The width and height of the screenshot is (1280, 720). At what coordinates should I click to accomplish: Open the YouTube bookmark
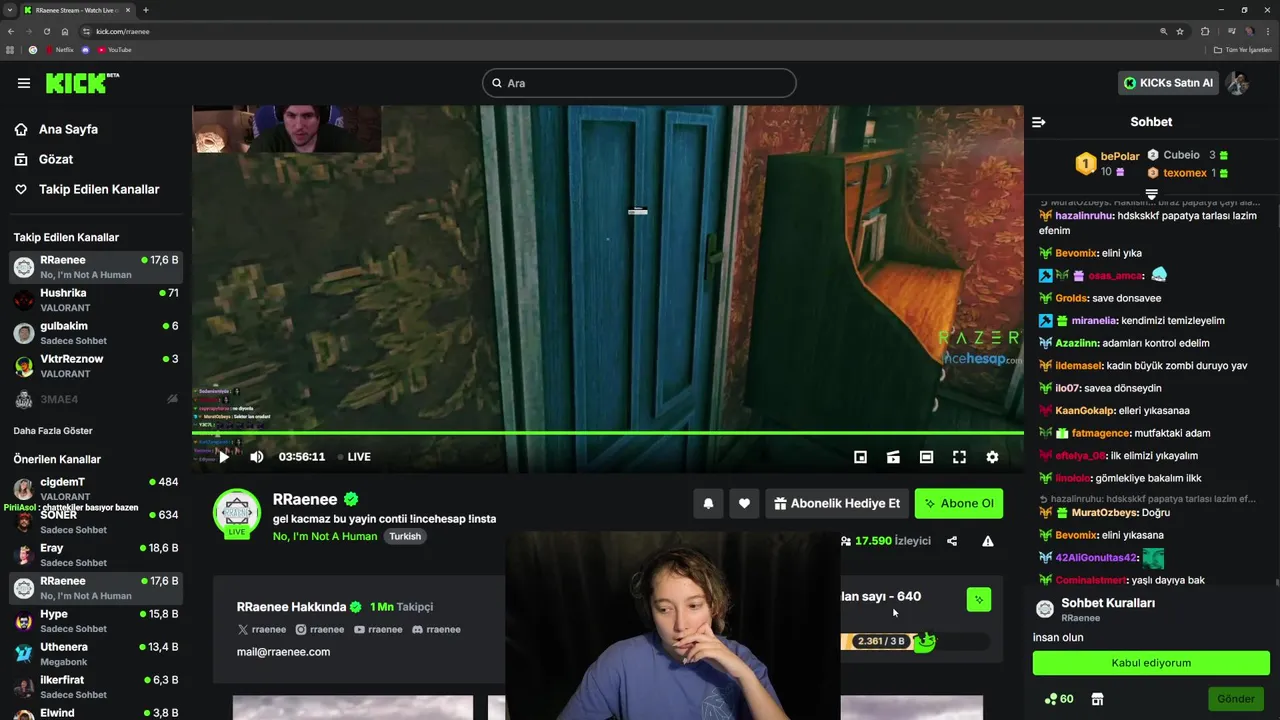(114, 50)
